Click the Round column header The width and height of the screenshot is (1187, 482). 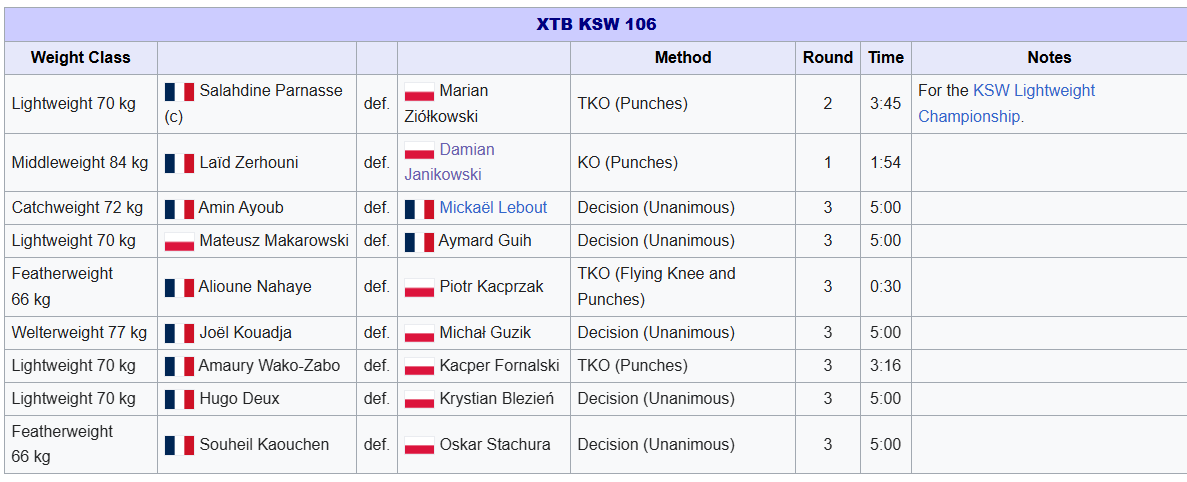point(827,58)
